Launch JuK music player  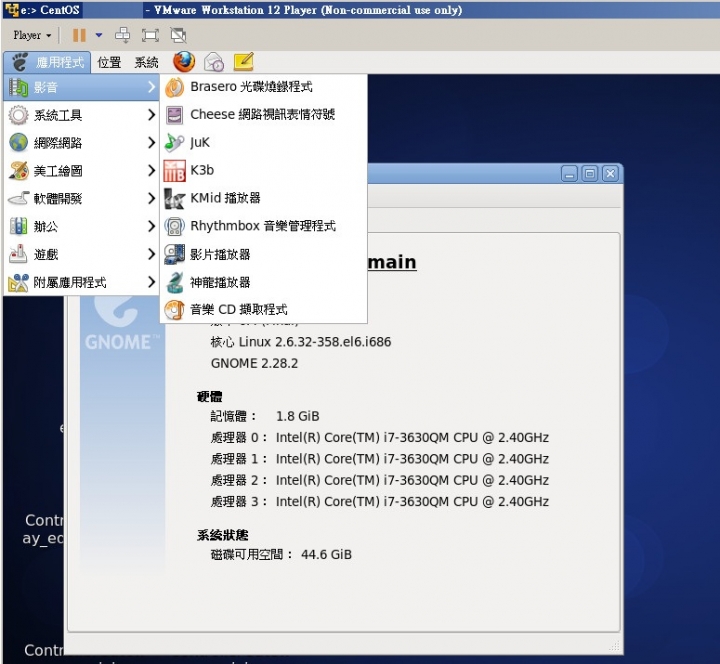(x=264, y=142)
